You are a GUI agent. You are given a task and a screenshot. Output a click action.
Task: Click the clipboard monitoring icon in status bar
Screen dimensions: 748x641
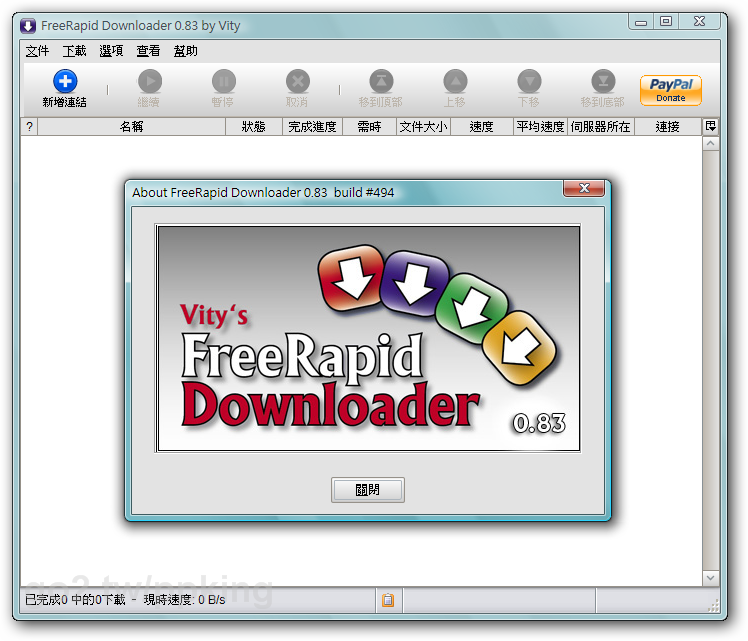(388, 600)
